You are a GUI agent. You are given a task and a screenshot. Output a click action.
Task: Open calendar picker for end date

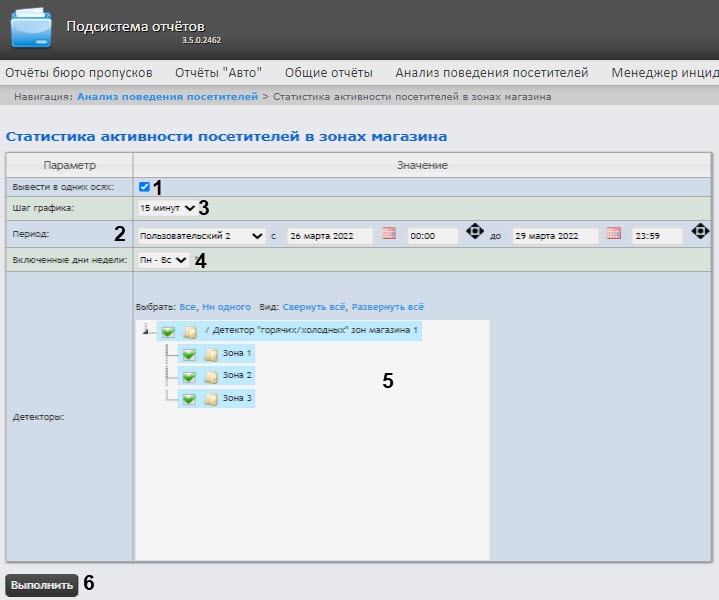[x=613, y=234]
